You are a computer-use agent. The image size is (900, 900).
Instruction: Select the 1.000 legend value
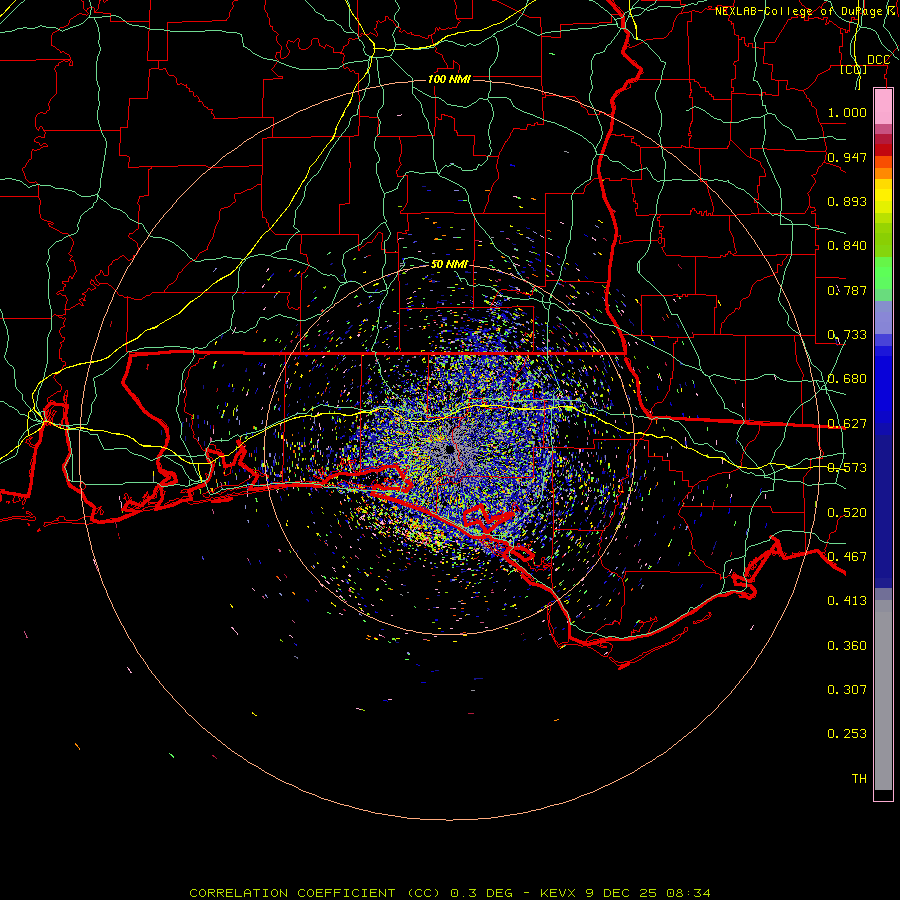tap(847, 112)
